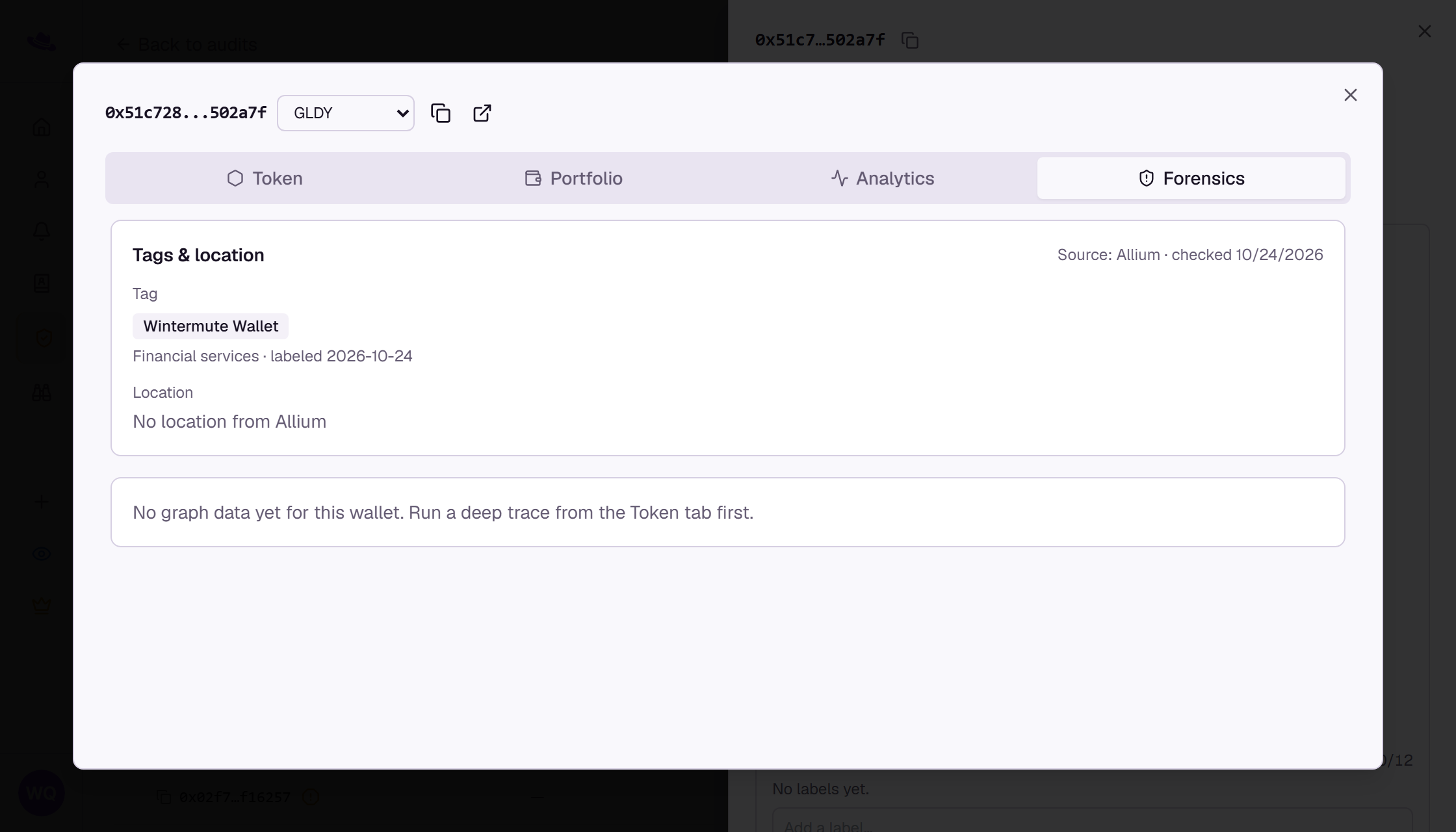Close the background side panel
The width and height of the screenshot is (1456, 832).
tap(1425, 31)
